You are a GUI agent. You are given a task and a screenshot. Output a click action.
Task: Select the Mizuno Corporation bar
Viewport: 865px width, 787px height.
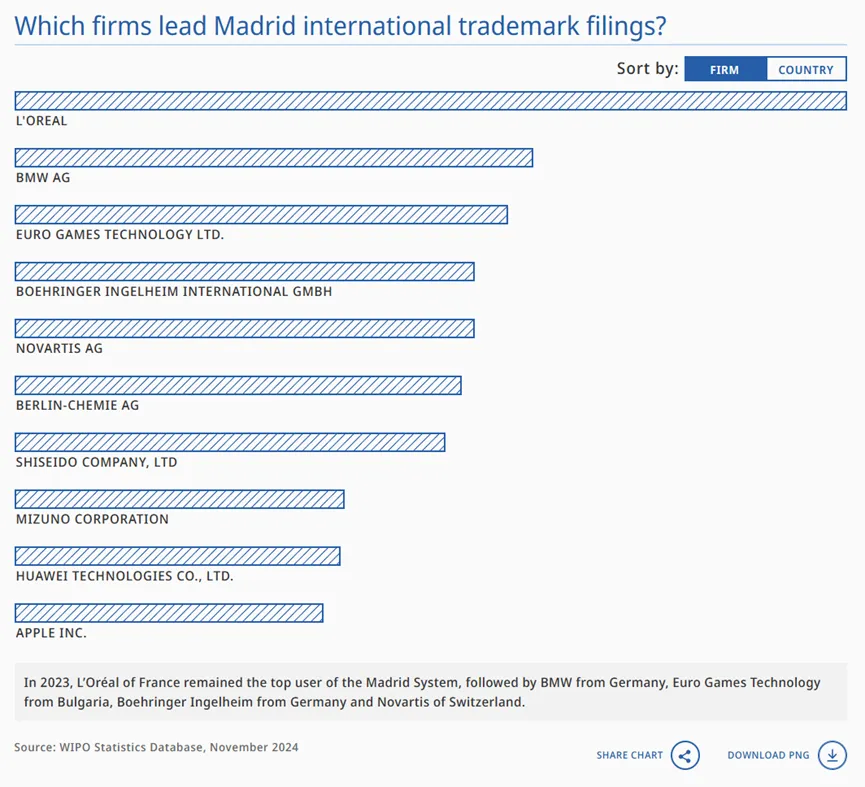point(180,499)
